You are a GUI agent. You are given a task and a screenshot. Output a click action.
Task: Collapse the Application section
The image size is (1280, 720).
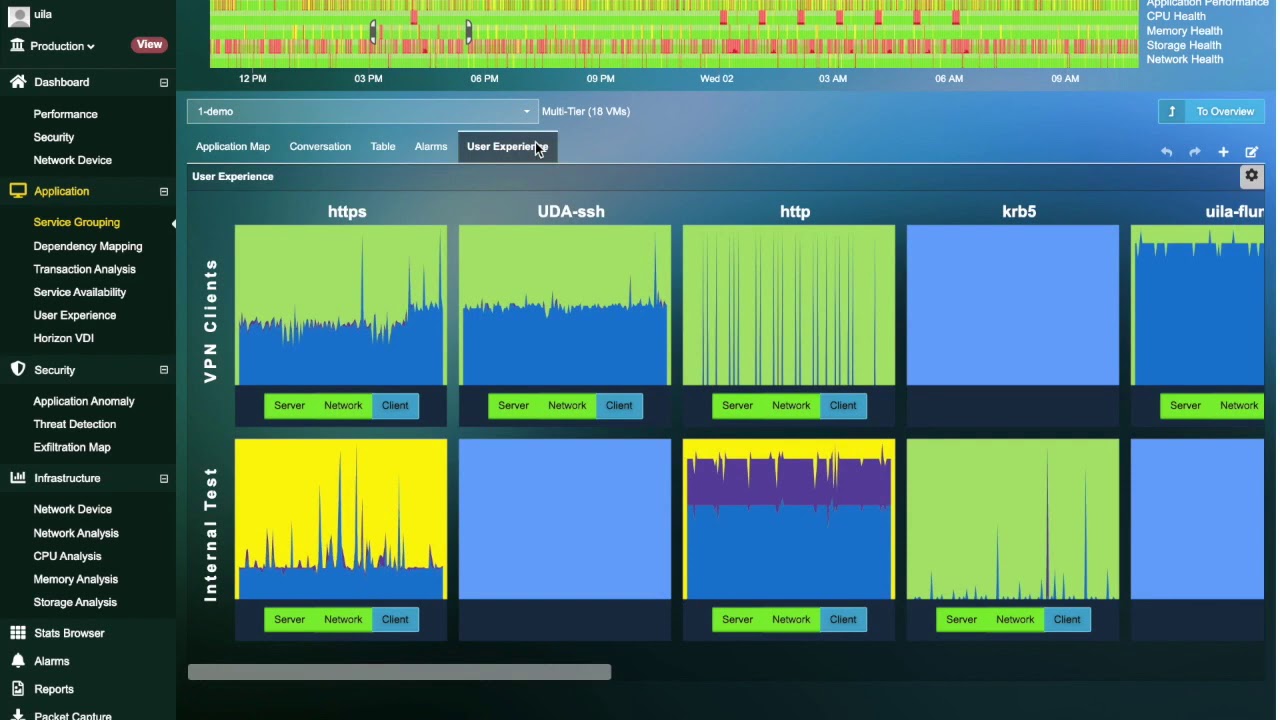pyautogui.click(x=164, y=191)
